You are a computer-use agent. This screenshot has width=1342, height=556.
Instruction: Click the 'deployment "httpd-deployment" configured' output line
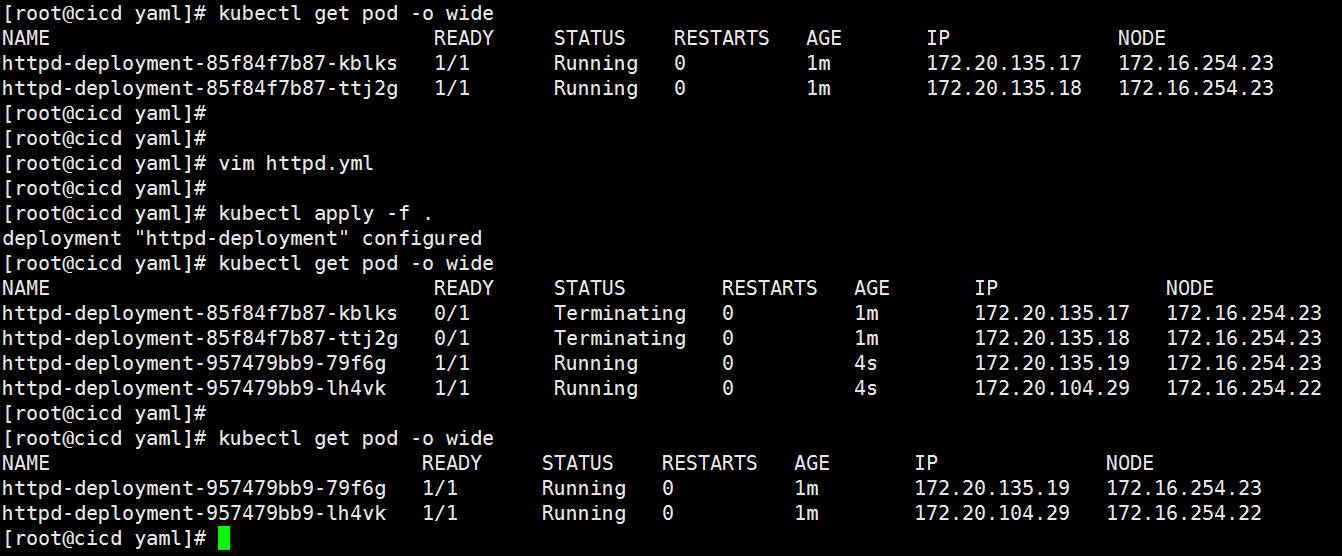pyautogui.click(x=242, y=238)
